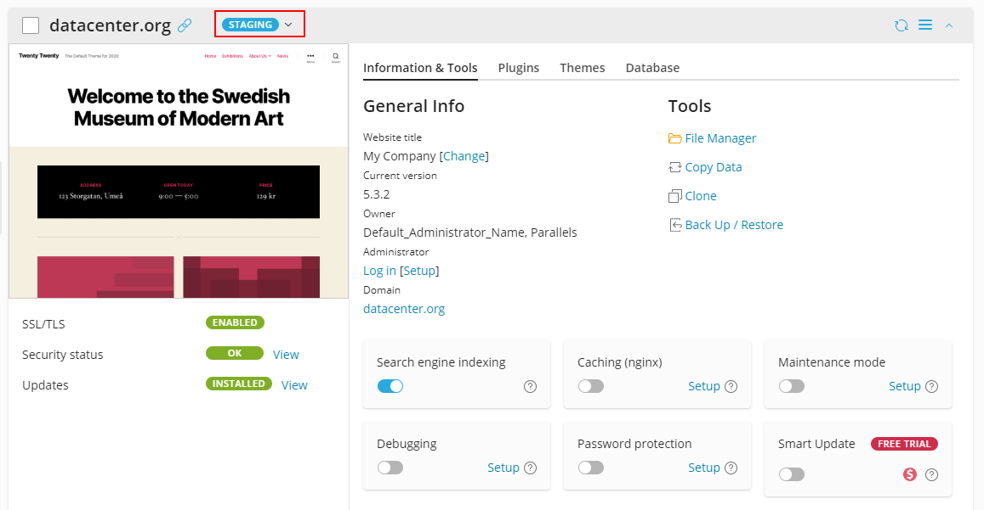984x510 pixels.
Task: Refresh the site using the circular arrows icon
Action: coord(901,25)
